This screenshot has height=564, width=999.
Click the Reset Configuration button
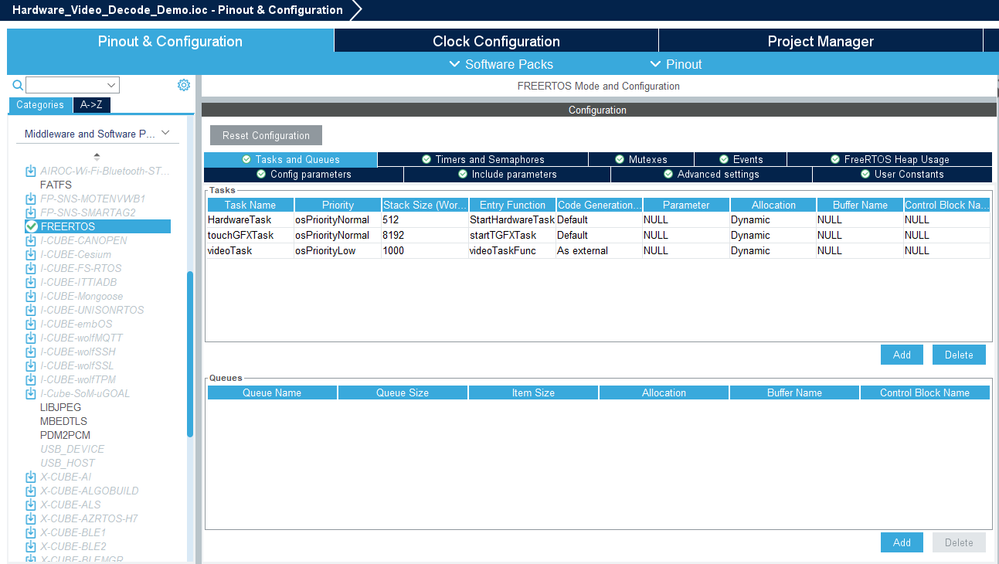pyautogui.click(x=266, y=135)
